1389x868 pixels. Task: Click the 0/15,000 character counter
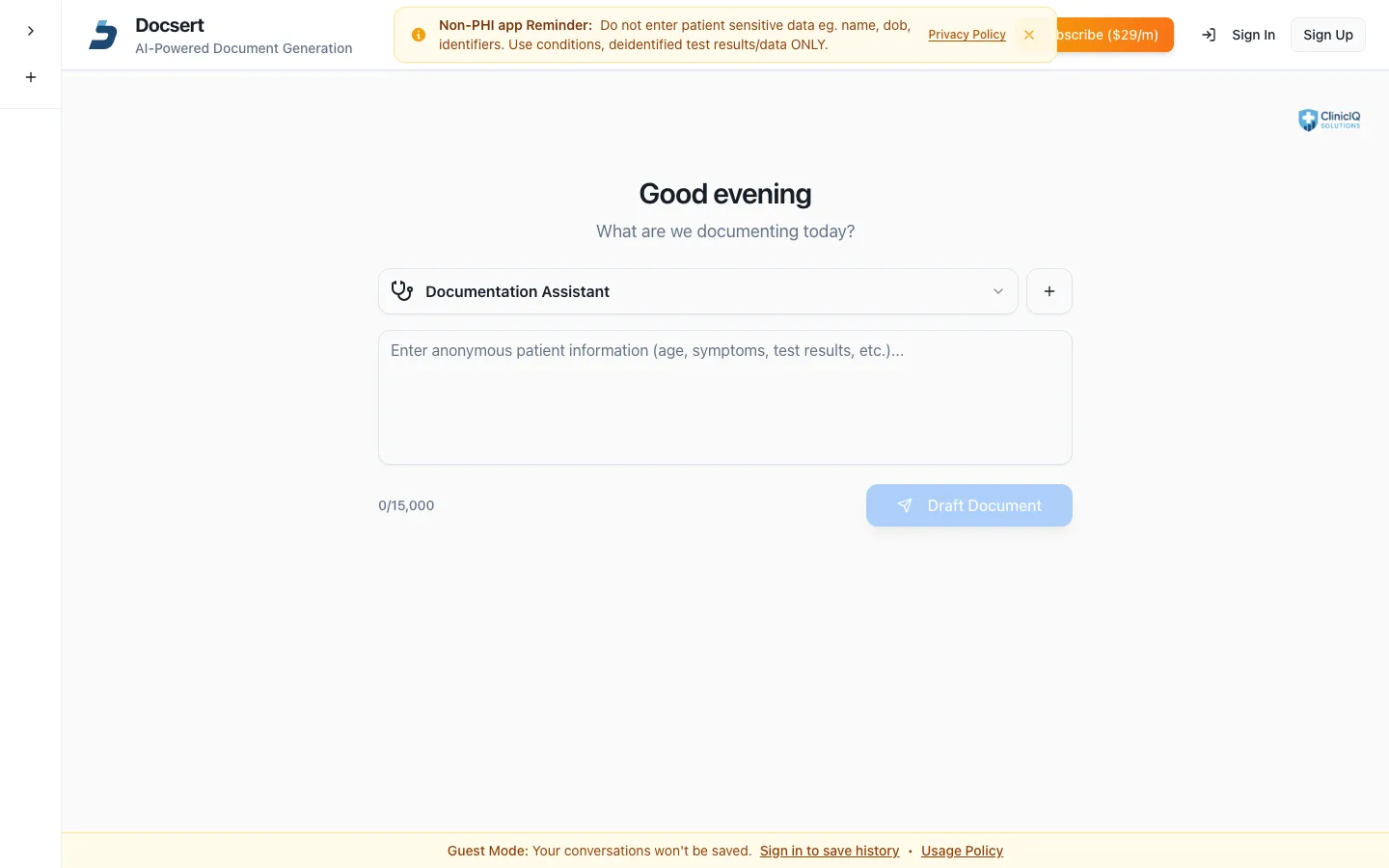click(406, 505)
